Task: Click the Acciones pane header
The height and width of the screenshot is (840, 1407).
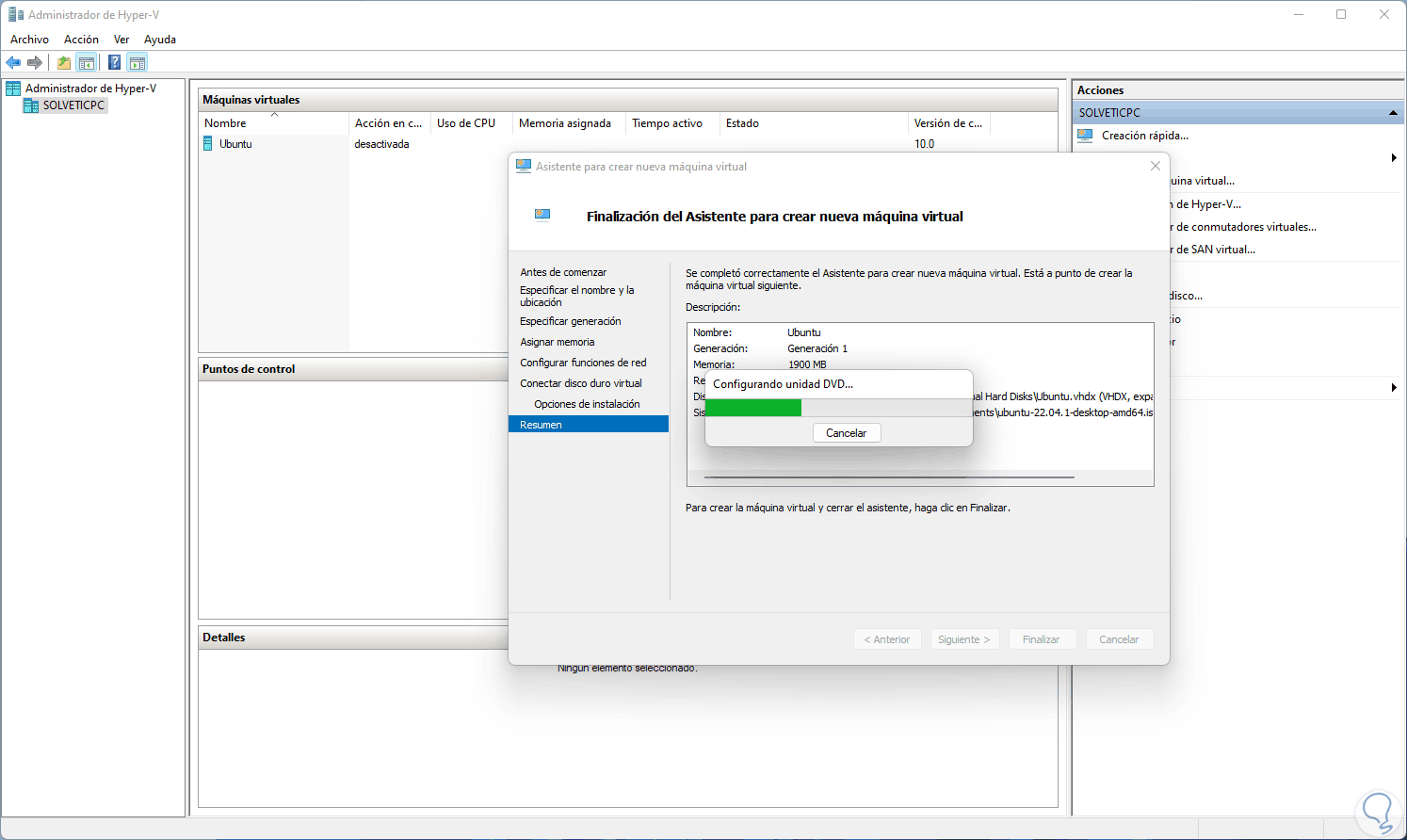Action: coord(1237,90)
